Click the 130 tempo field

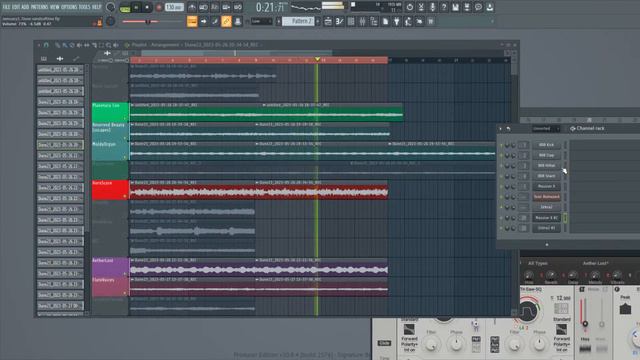click(x=174, y=7)
